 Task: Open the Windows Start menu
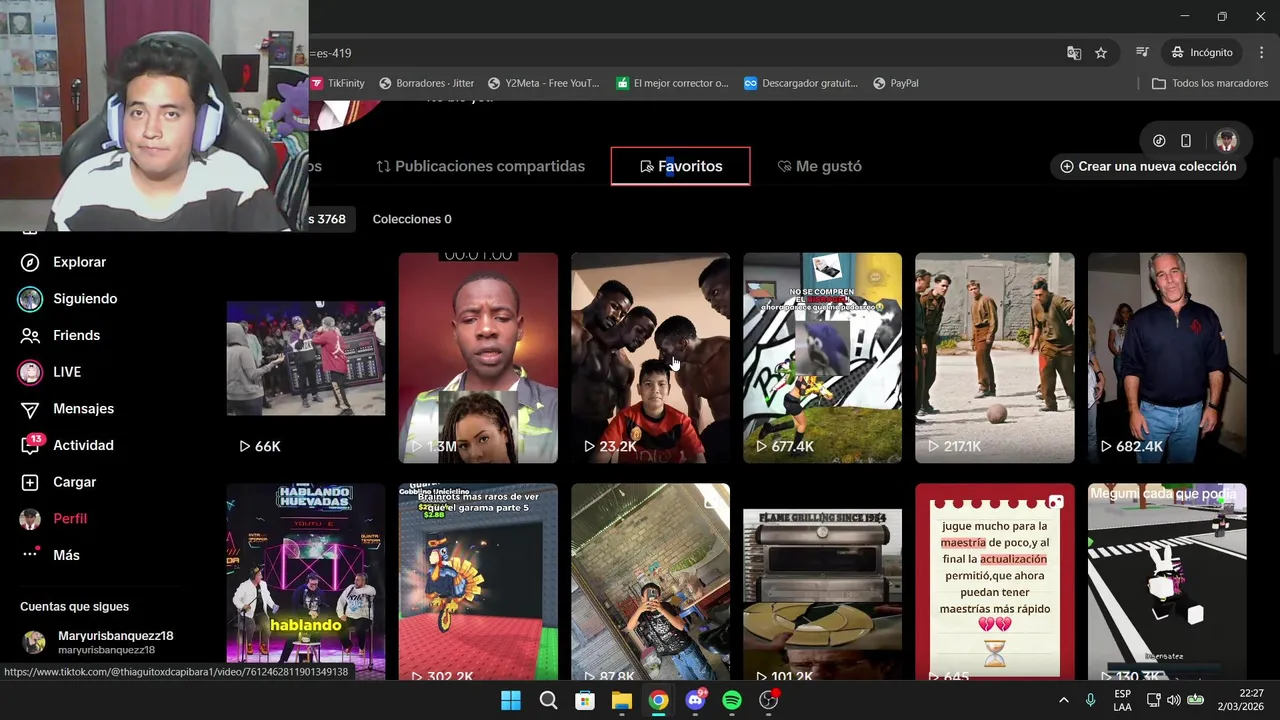(511, 700)
